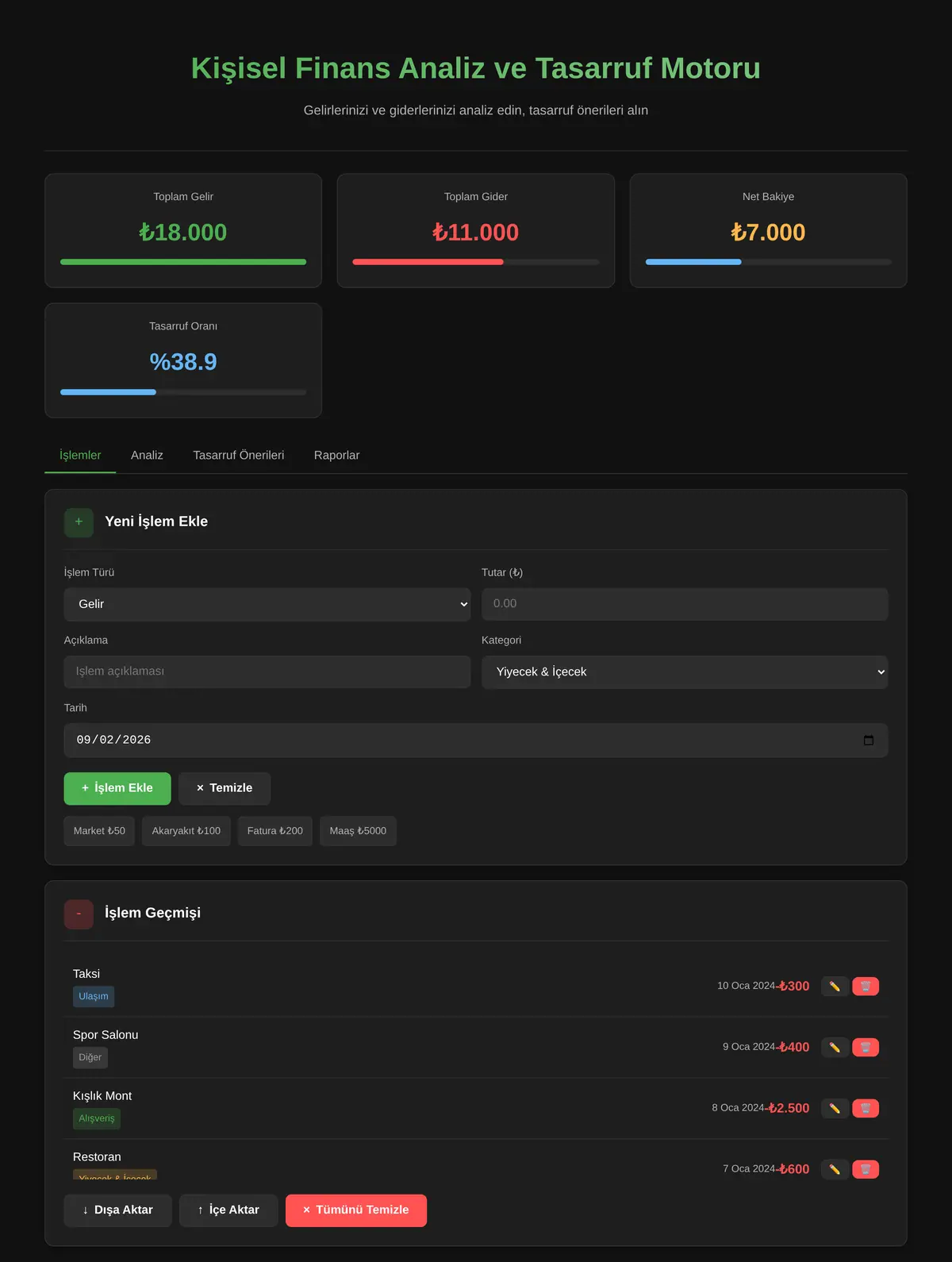The height and width of the screenshot is (1262, 952).
Task: Export data with Dışa Aktar
Action: point(117,1210)
